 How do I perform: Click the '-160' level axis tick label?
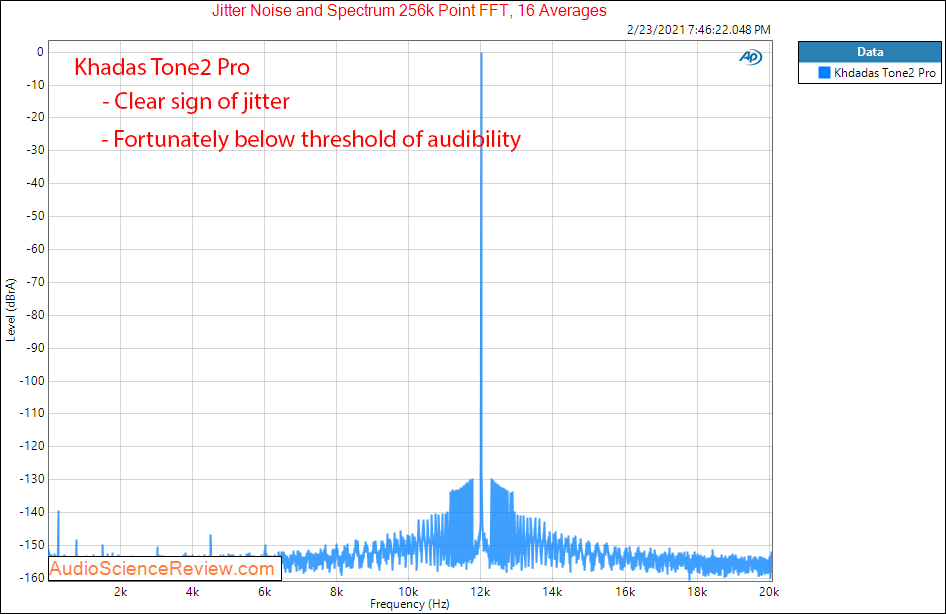33,577
